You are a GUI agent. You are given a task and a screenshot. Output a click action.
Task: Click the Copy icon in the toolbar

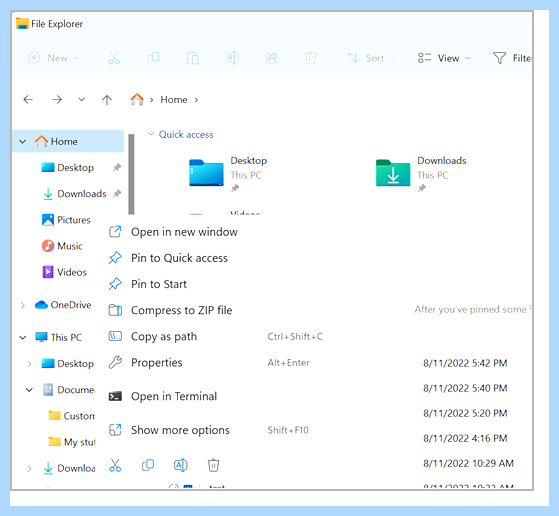(154, 58)
